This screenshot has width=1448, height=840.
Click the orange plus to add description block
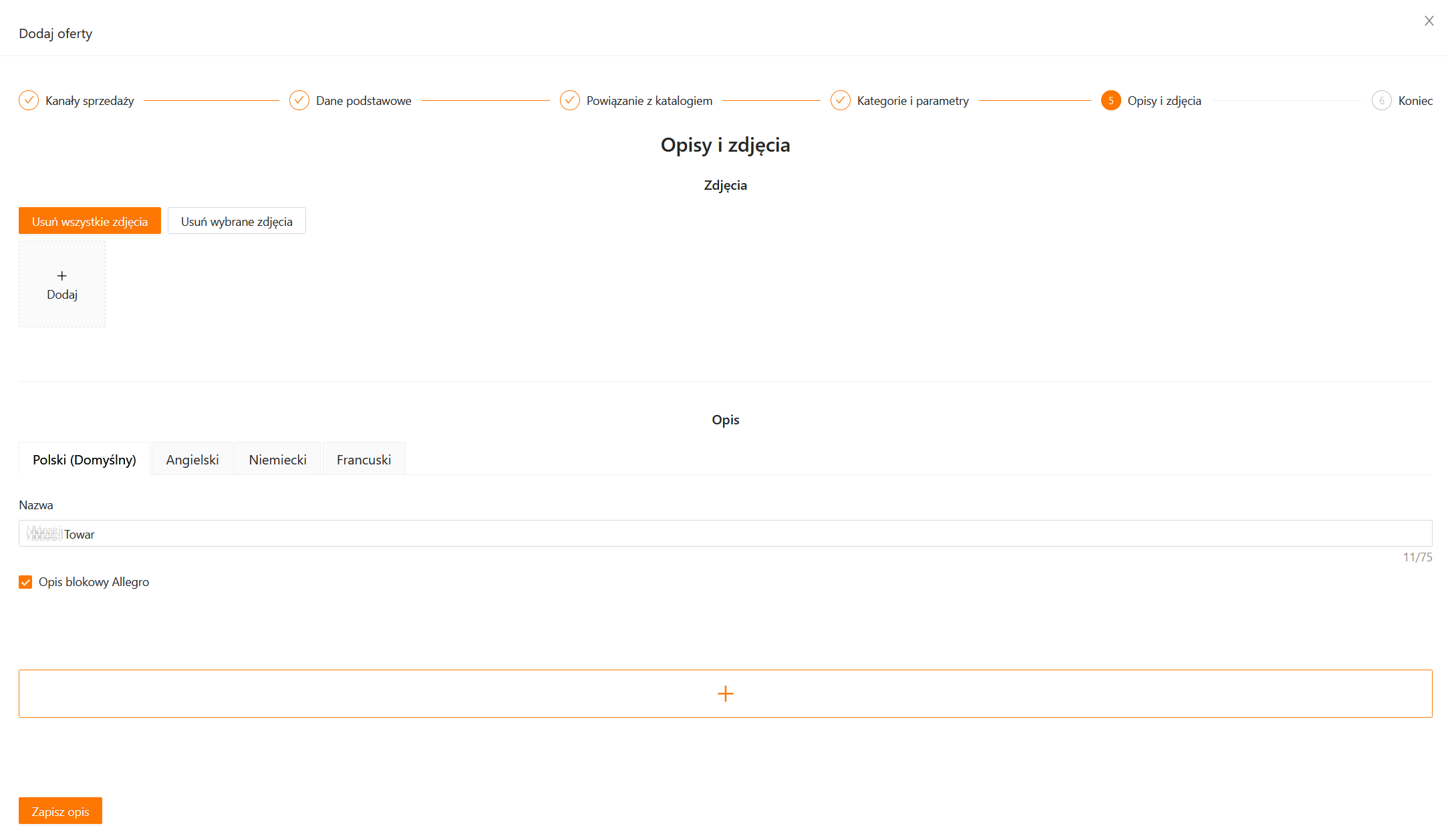[x=725, y=694]
